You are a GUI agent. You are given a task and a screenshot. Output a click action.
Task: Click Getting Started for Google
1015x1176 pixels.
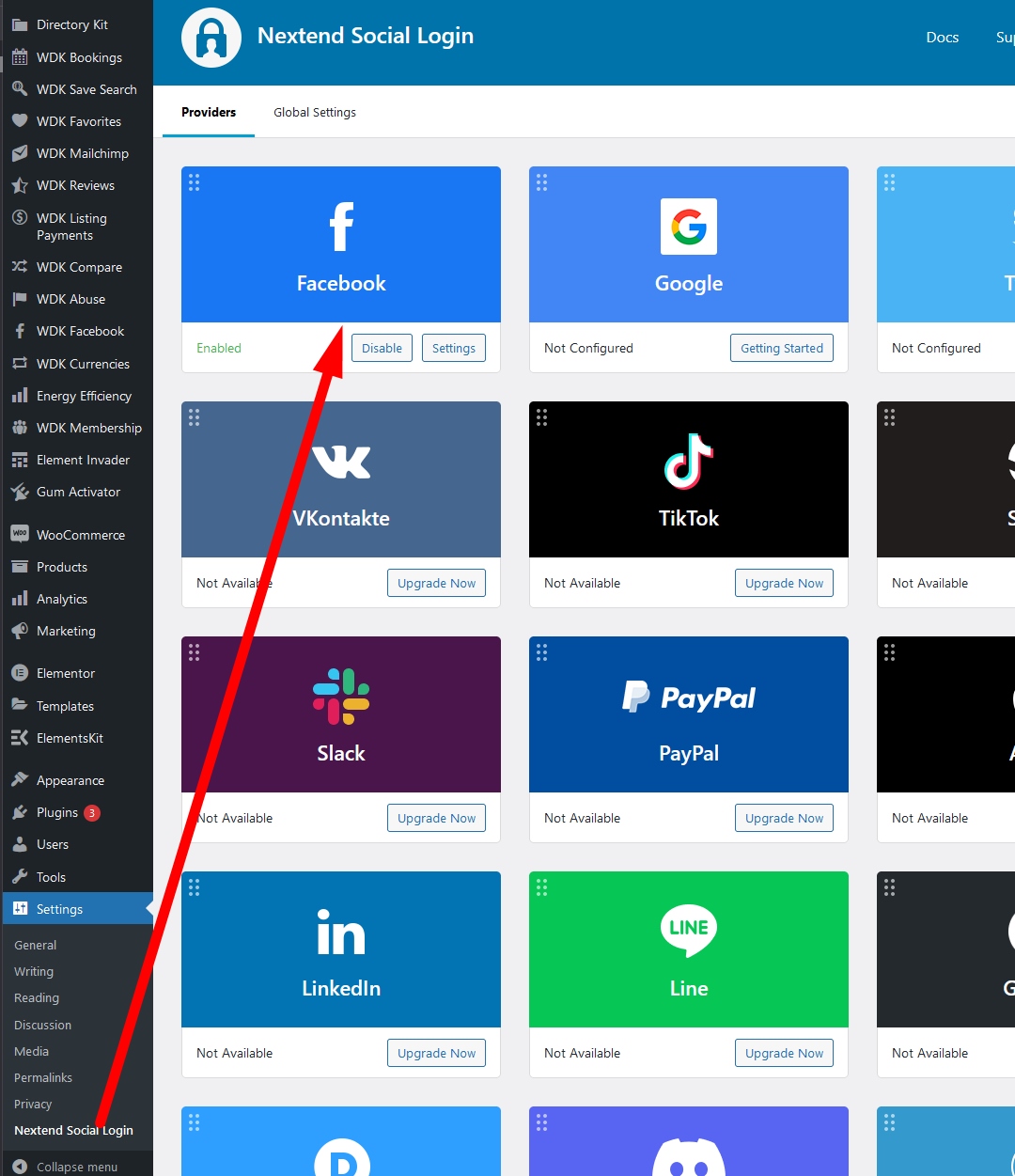point(782,348)
